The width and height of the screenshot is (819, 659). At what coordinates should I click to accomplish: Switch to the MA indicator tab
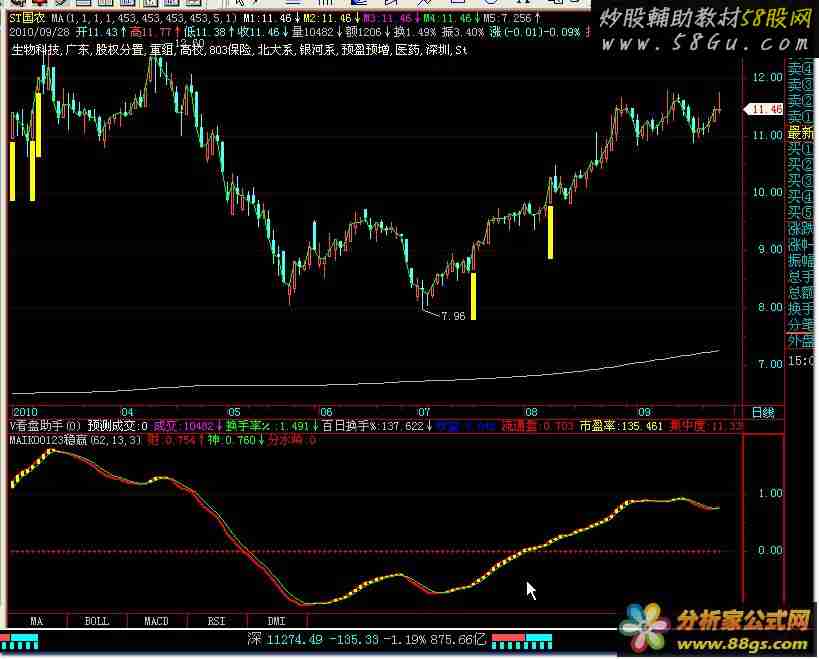[37, 621]
